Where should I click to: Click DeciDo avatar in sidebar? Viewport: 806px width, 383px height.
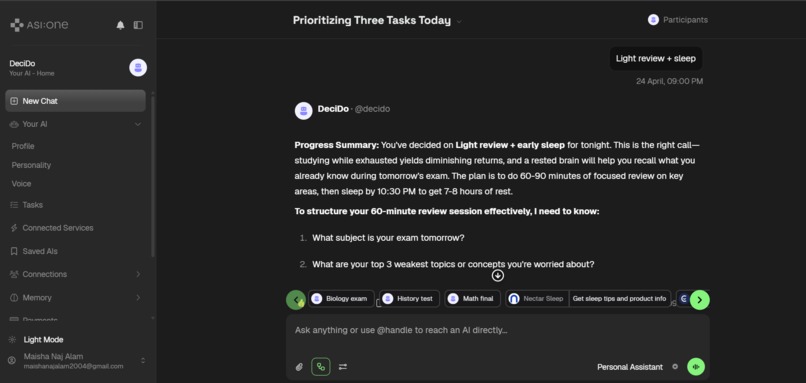[138, 68]
